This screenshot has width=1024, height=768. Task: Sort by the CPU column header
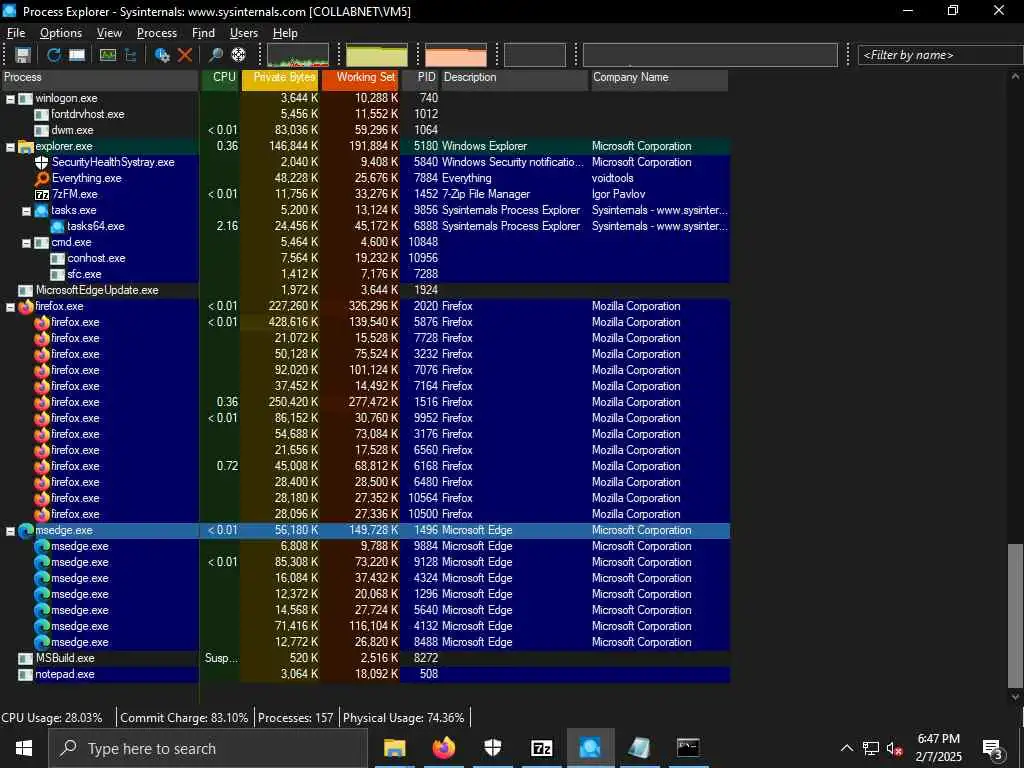221,78
